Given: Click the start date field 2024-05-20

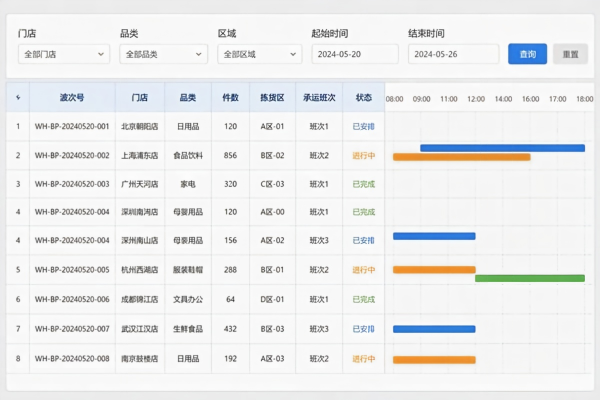Looking at the screenshot, I should (x=355, y=54).
